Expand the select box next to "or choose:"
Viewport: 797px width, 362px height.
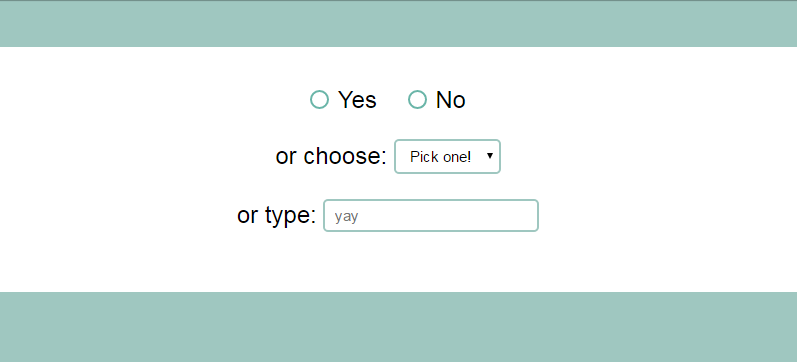[447, 157]
